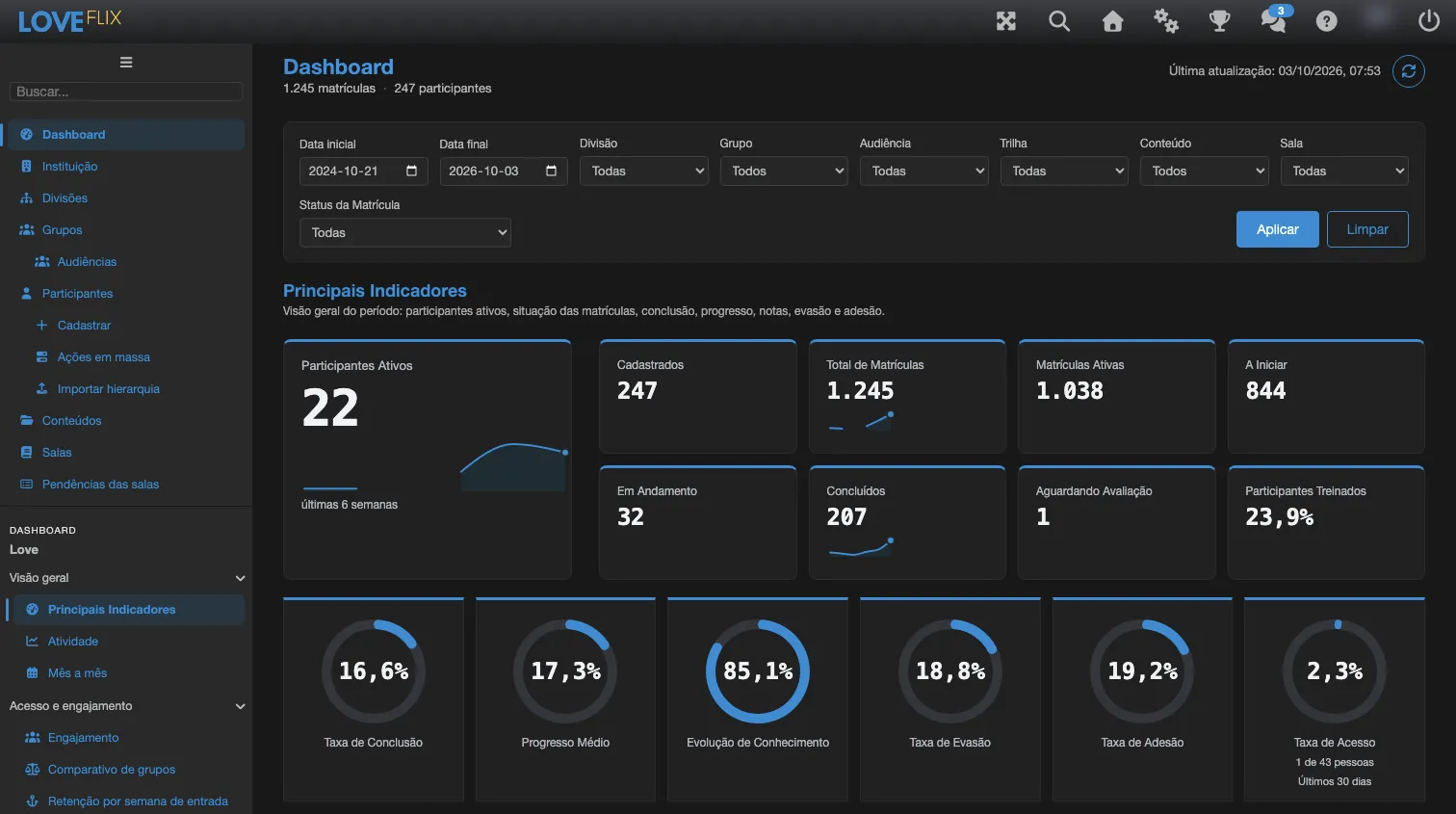
Task: Log out using the power icon
Action: click(1429, 20)
